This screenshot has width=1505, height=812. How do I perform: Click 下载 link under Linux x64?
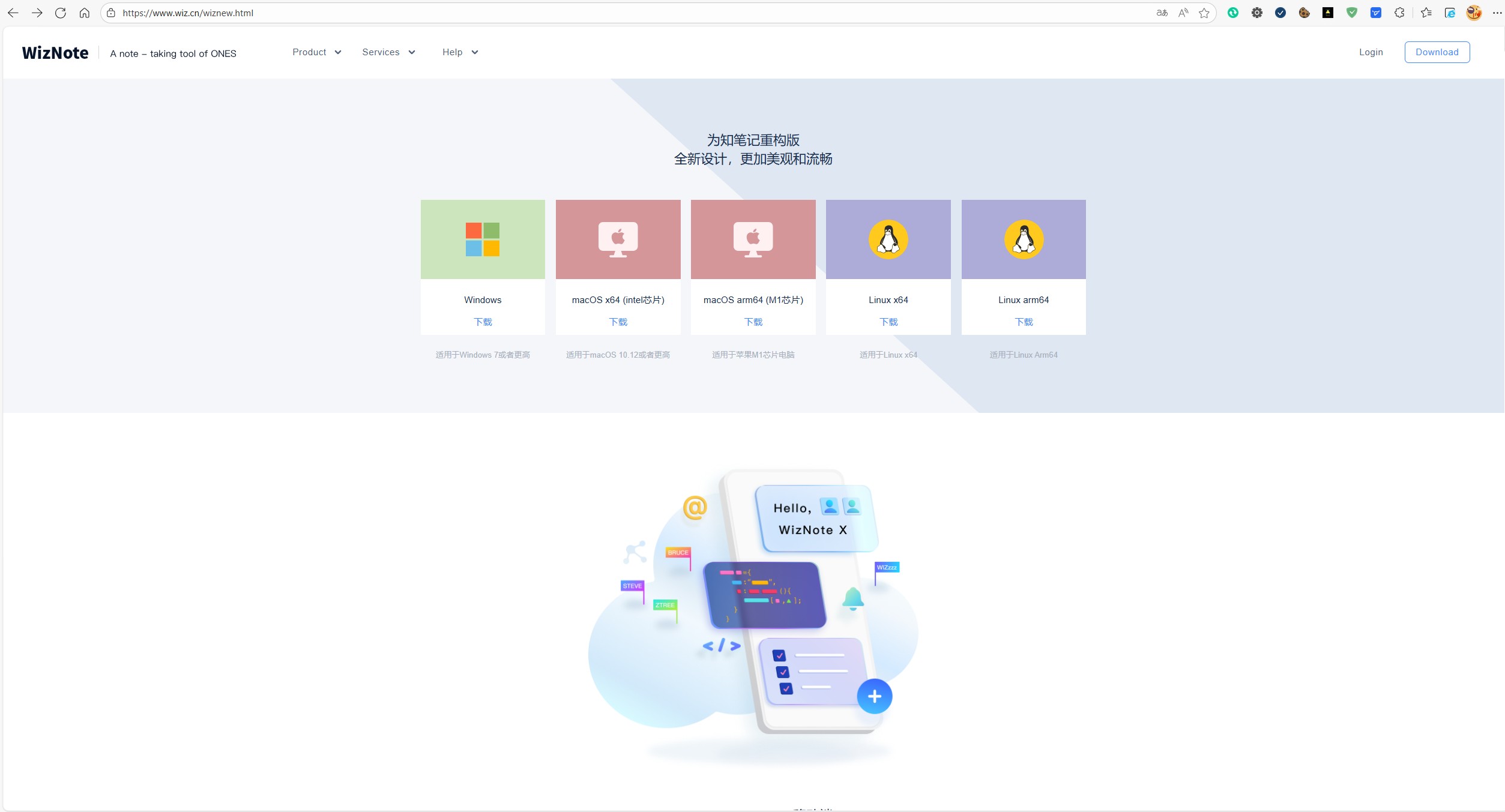pos(888,322)
